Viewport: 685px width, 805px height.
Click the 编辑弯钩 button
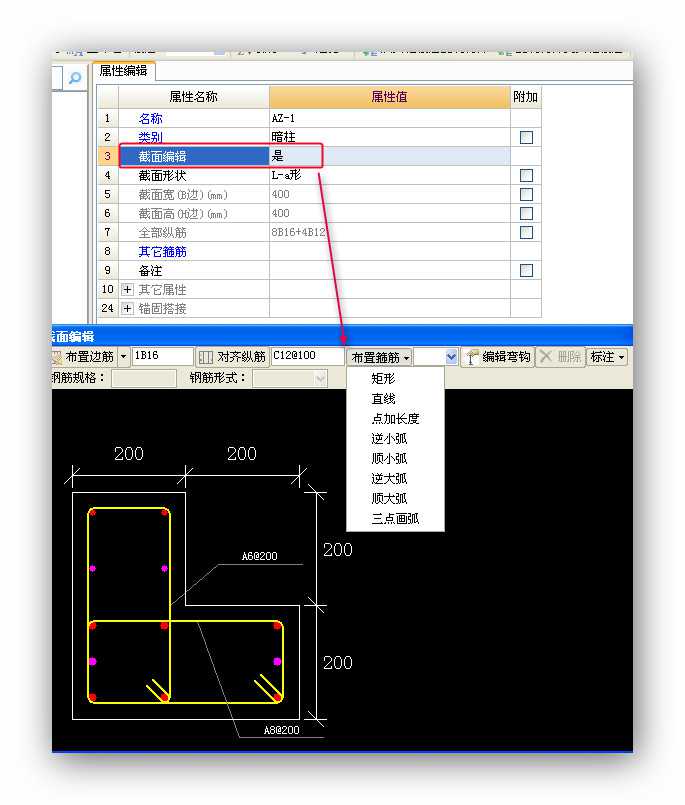point(498,357)
